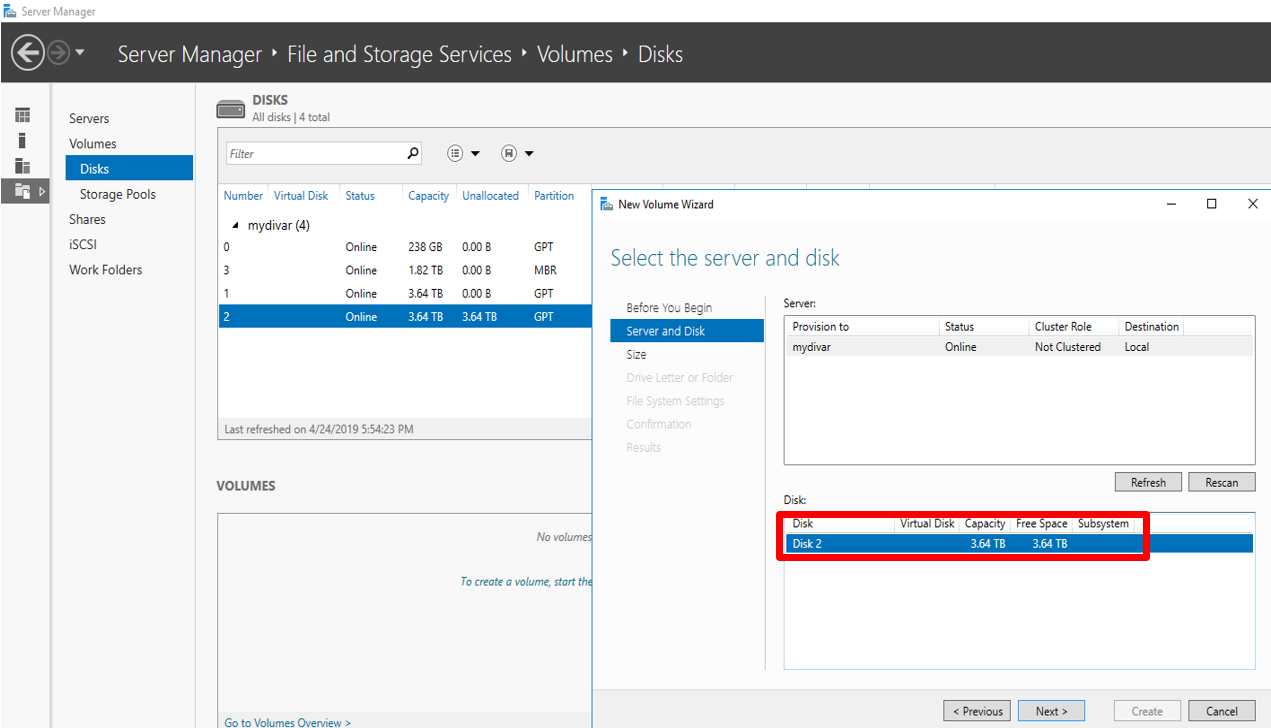
Task: Open Storage Pools in sidebar
Action: (118, 194)
